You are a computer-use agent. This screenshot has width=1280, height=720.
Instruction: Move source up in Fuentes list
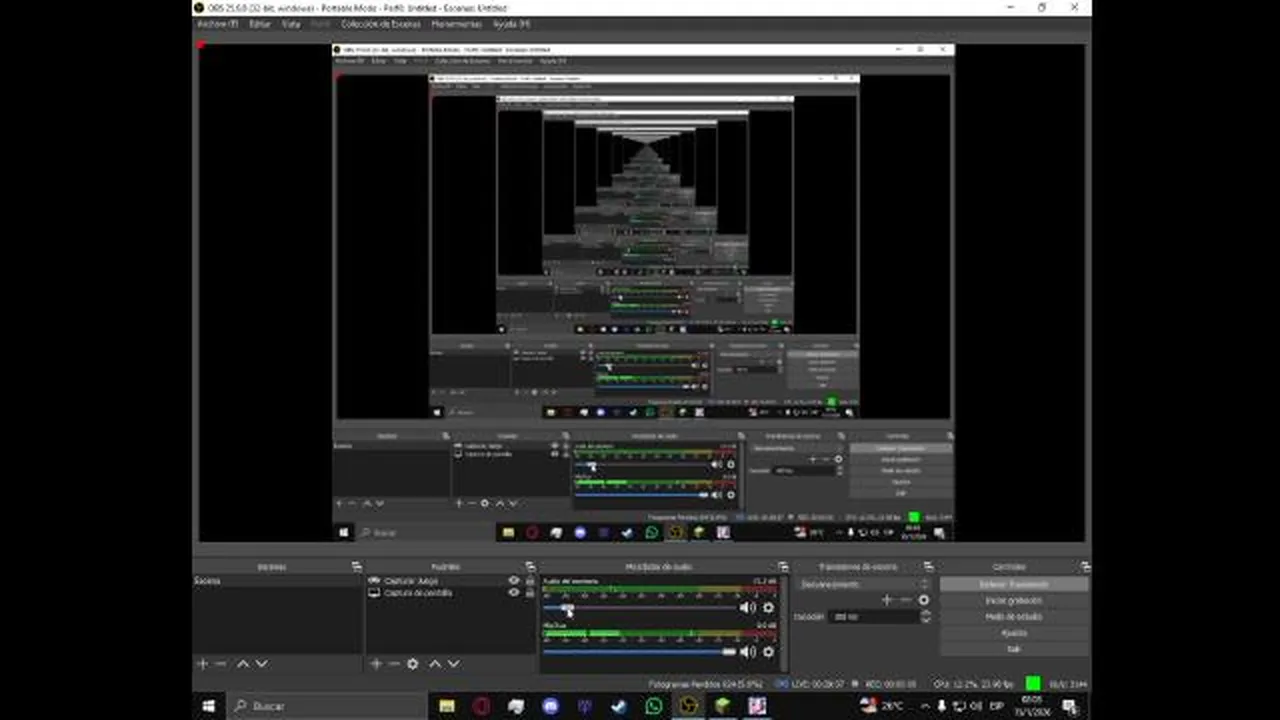coord(434,663)
